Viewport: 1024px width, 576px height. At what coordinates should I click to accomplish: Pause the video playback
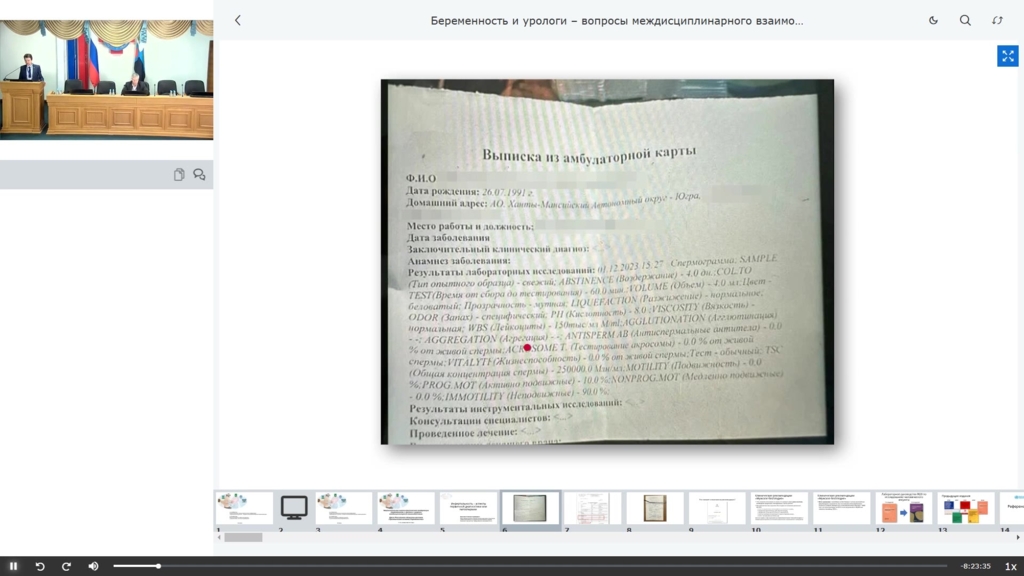click(x=14, y=566)
